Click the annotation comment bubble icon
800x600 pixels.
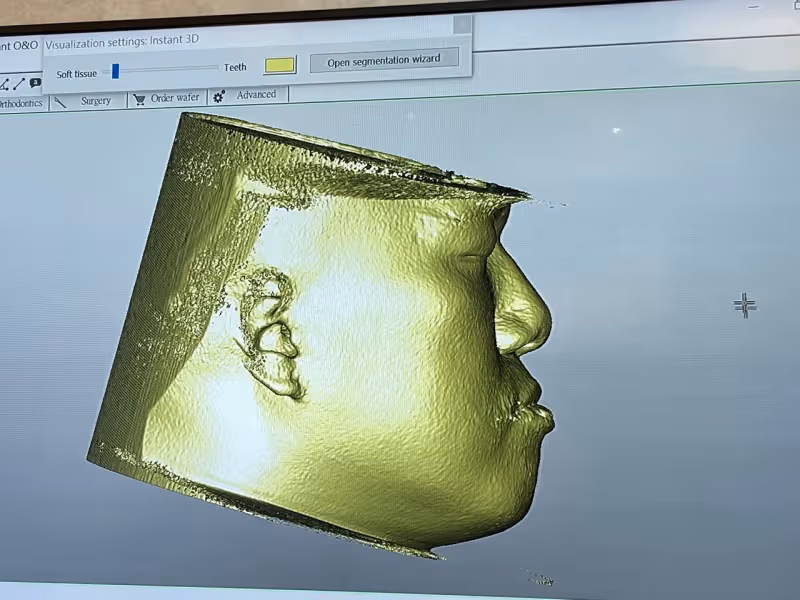35,82
